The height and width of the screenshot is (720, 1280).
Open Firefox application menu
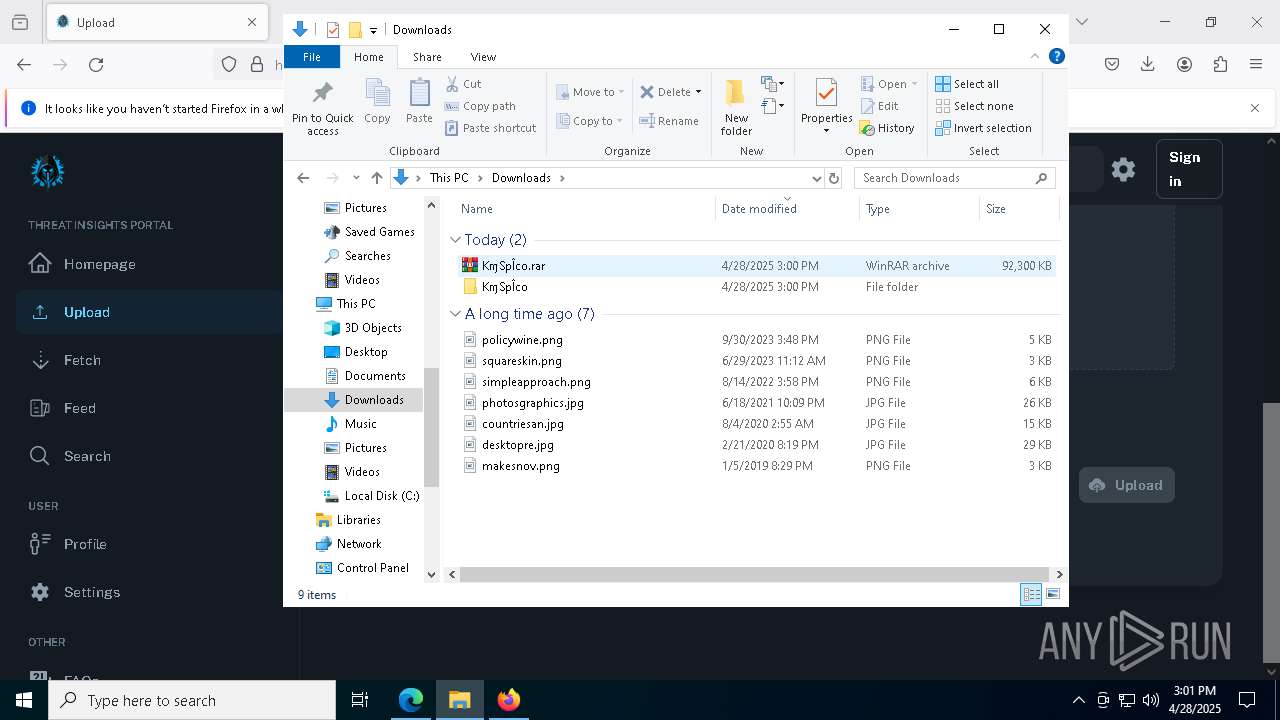pyautogui.click(x=1256, y=64)
